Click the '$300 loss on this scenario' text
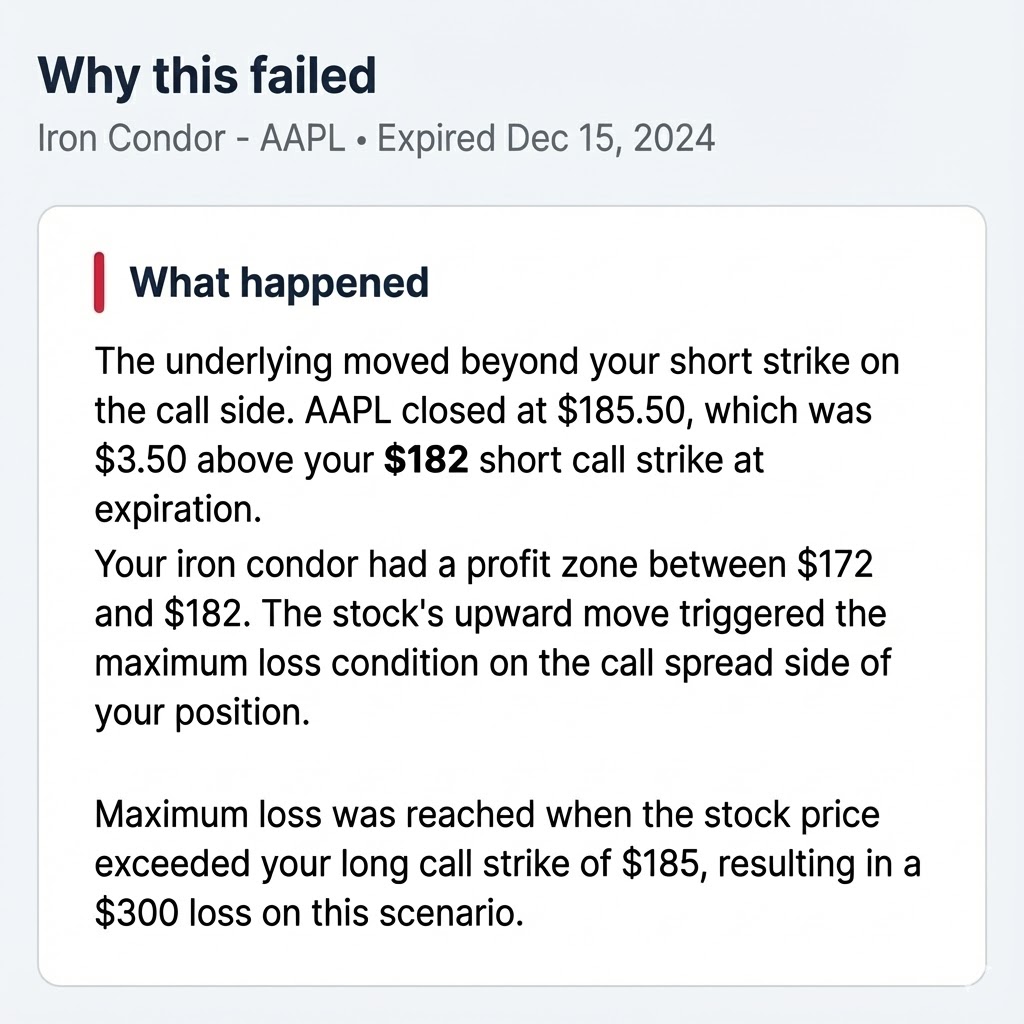Screen dimensions: 1024x1024 (x=309, y=913)
